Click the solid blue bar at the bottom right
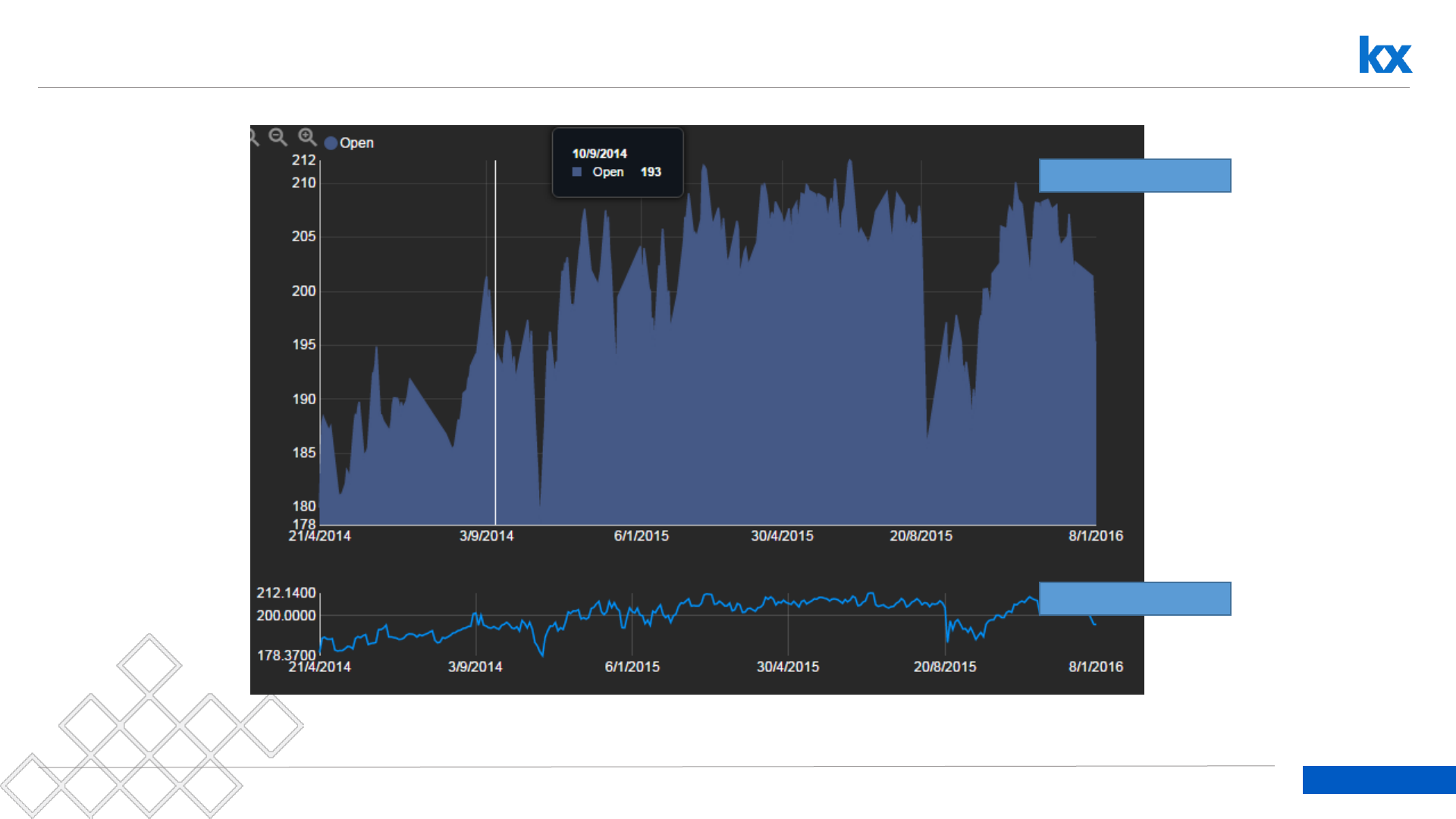1456x819 pixels. (x=1379, y=780)
